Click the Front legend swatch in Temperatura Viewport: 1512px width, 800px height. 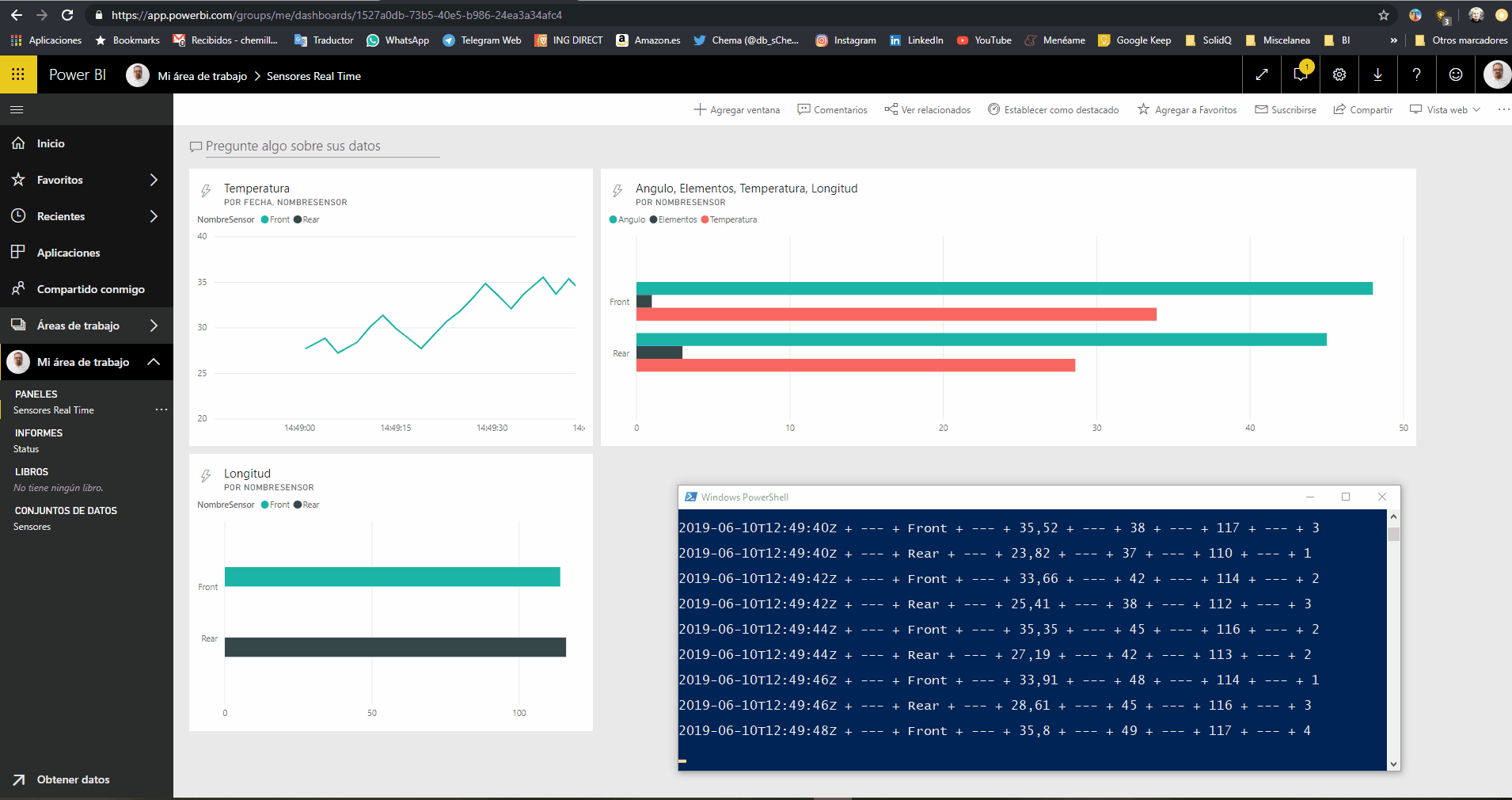tap(265, 220)
